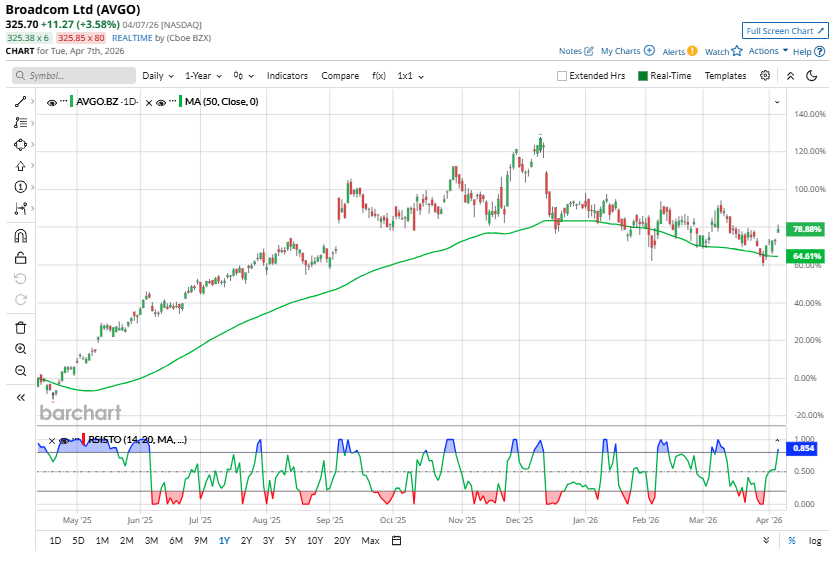Hide the AVGO.BZ price series via eye icon
834x565 pixels.
pyautogui.click(x=51, y=102)
